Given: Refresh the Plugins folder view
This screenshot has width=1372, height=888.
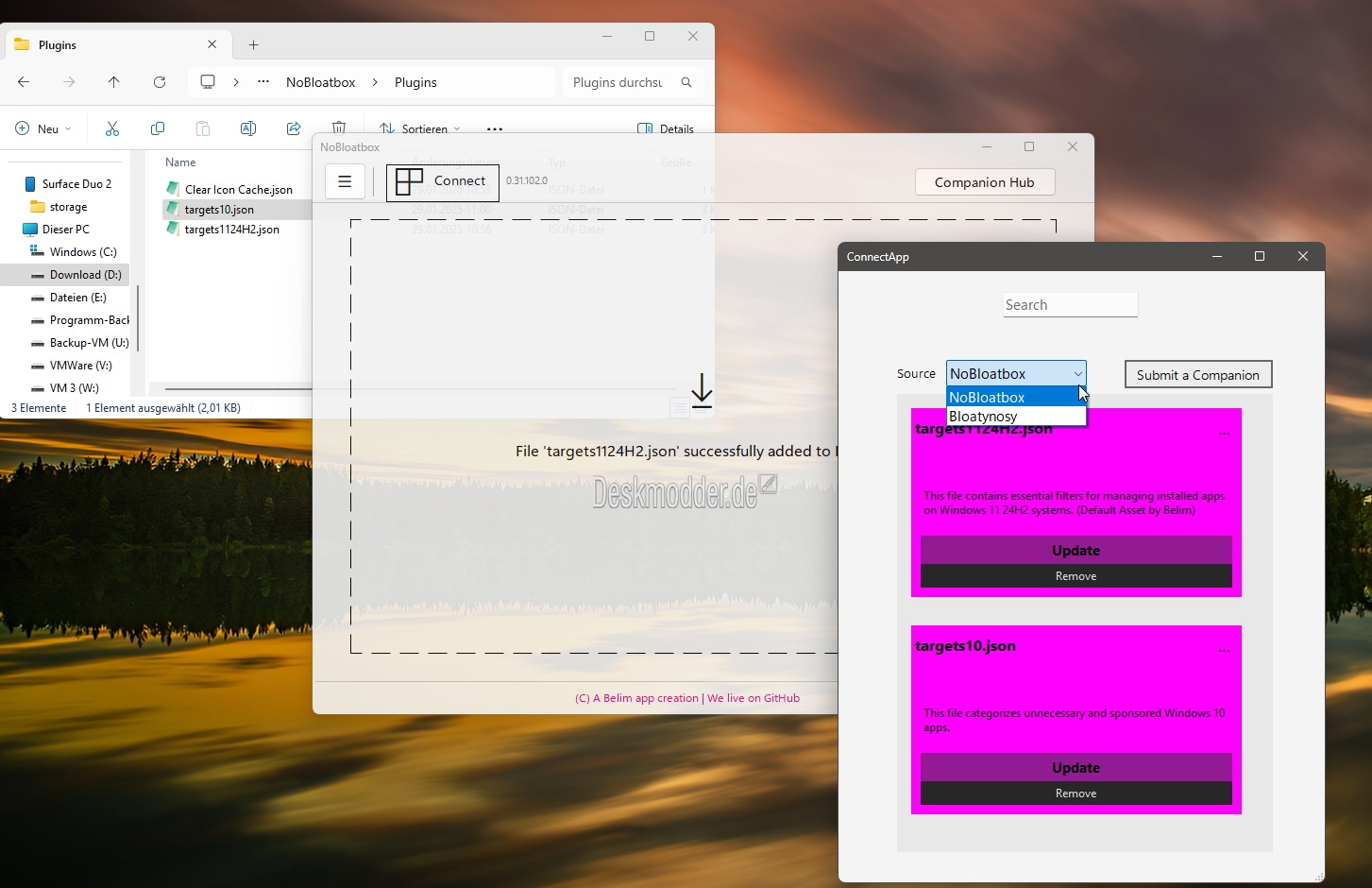Looking at the screenshot, I should pyautogui.click(x=160, y=82).
